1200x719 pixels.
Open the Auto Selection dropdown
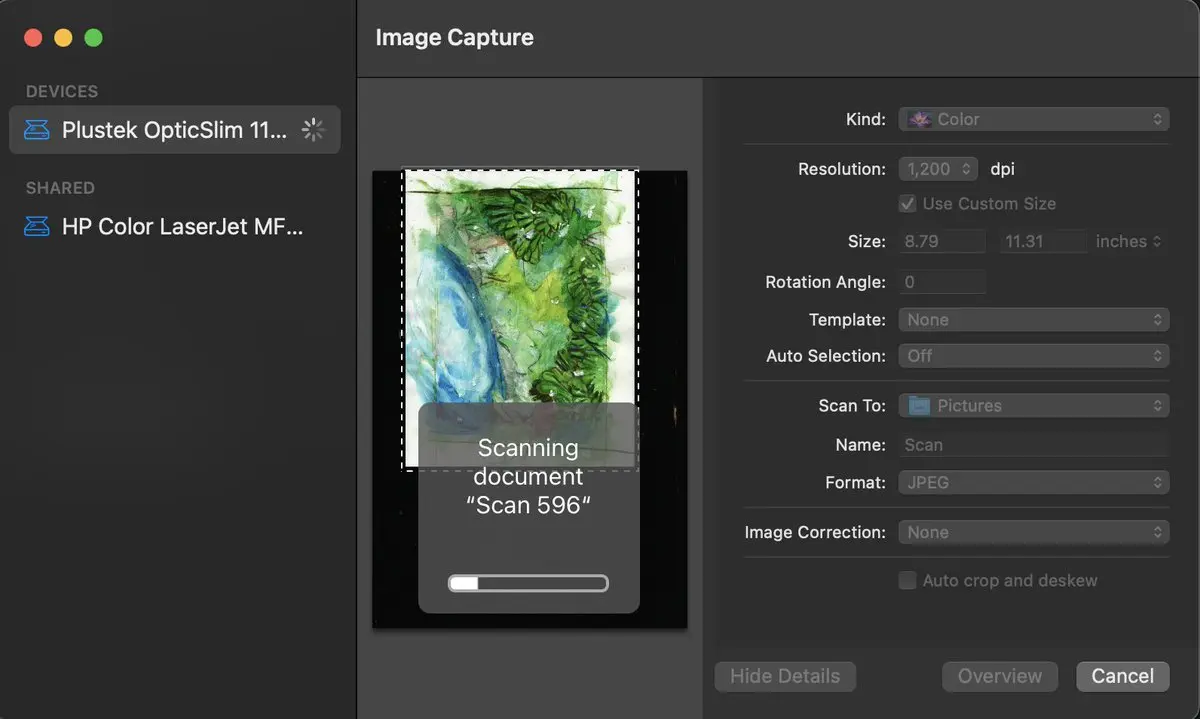[1033, 356]
